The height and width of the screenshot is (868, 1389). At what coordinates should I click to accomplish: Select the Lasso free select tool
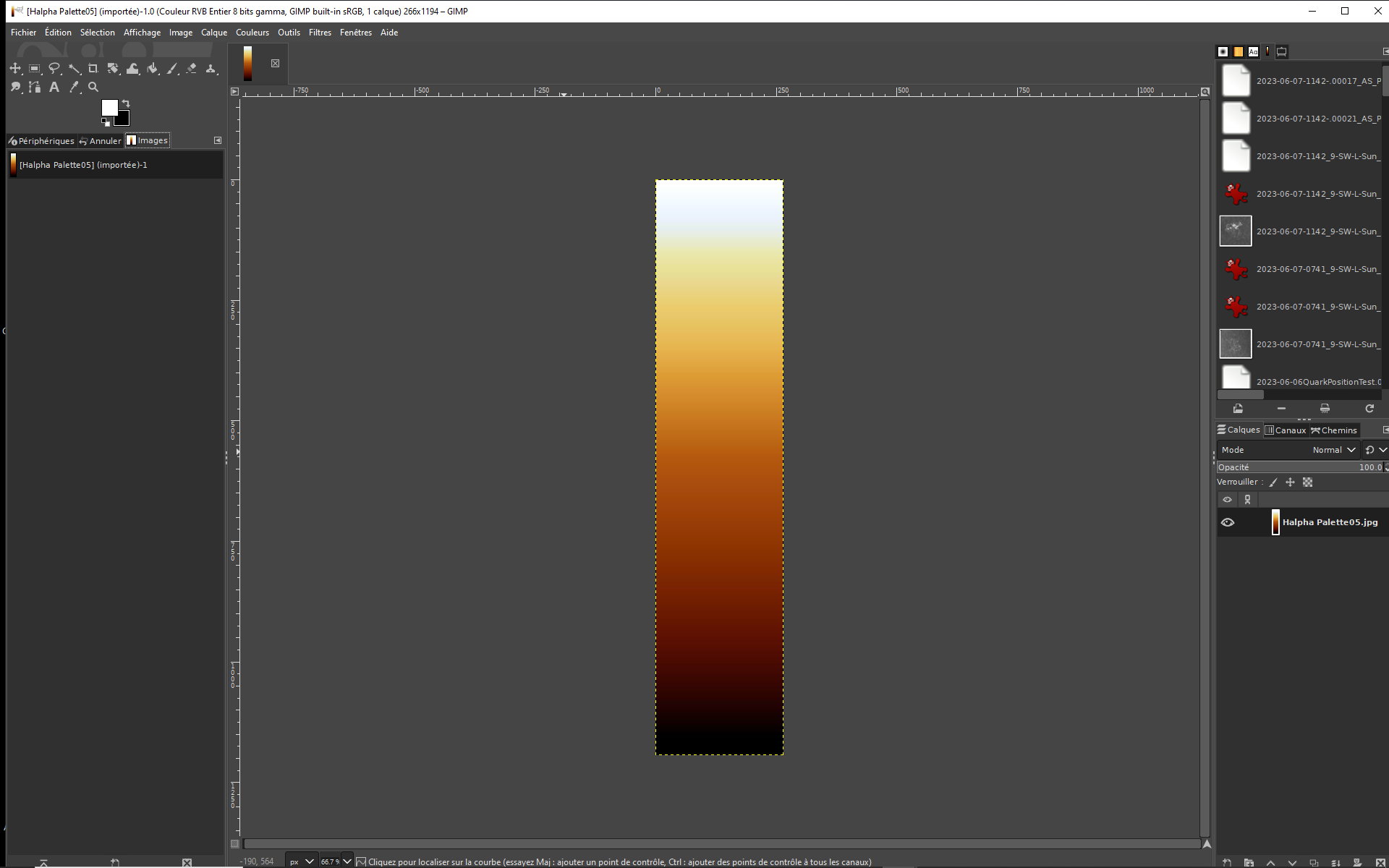[x=54, y=69]
